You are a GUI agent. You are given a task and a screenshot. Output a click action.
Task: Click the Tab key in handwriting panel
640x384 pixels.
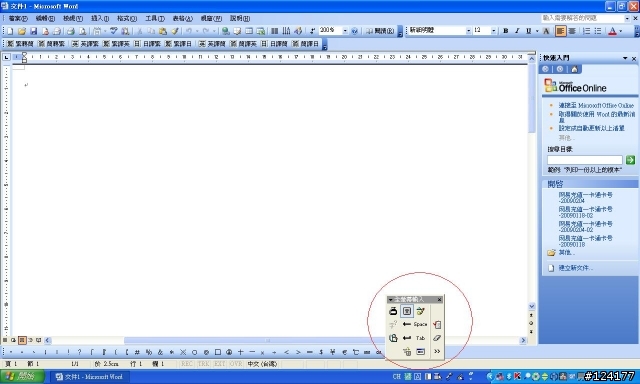click(x=420, y=338)
